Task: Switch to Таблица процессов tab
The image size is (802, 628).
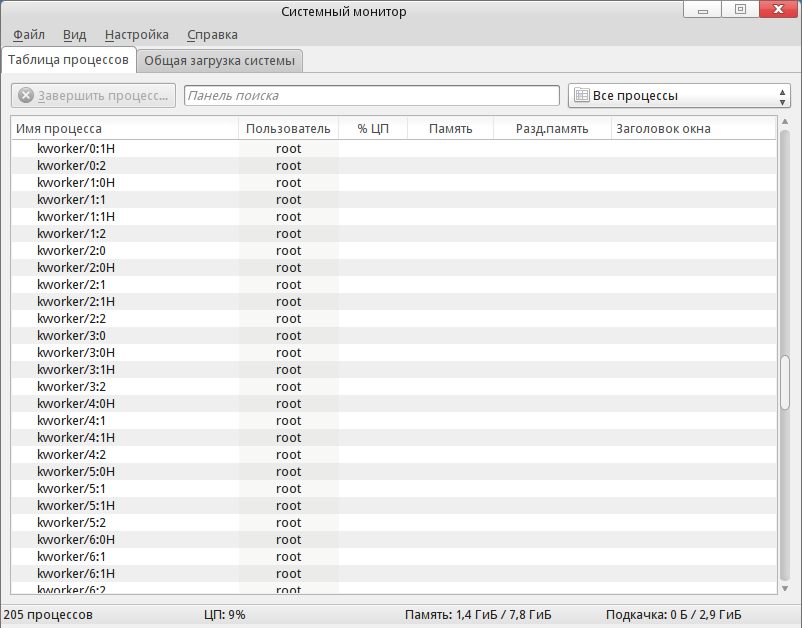Action: (x=69, y=60)
